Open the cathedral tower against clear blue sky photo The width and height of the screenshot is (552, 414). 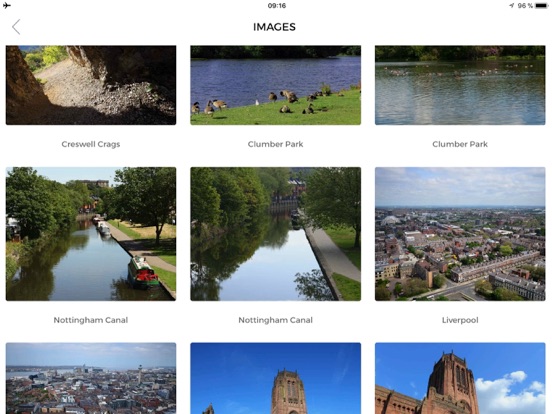click(x=276, y=378)
